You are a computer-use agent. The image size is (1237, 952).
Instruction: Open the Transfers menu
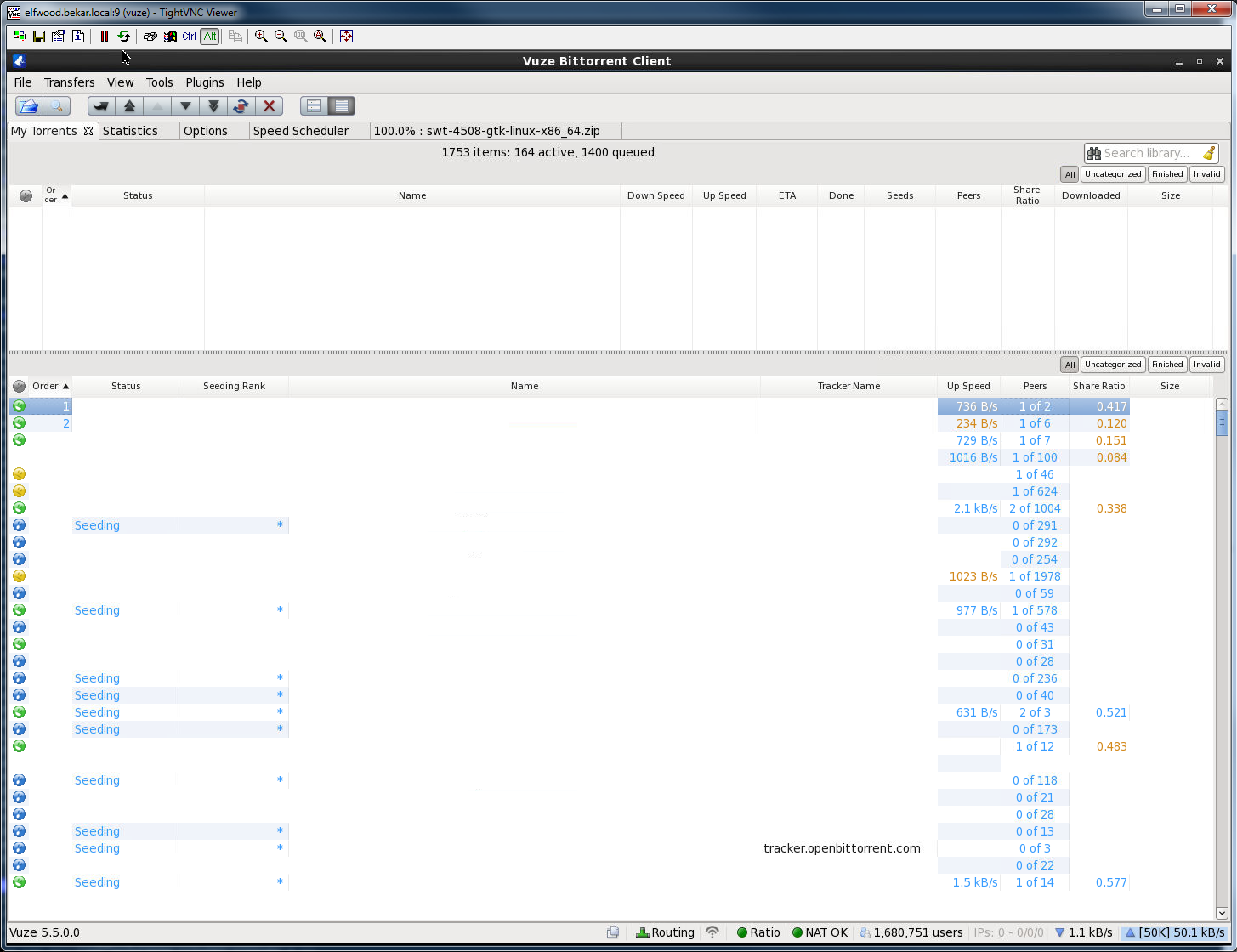70,82
